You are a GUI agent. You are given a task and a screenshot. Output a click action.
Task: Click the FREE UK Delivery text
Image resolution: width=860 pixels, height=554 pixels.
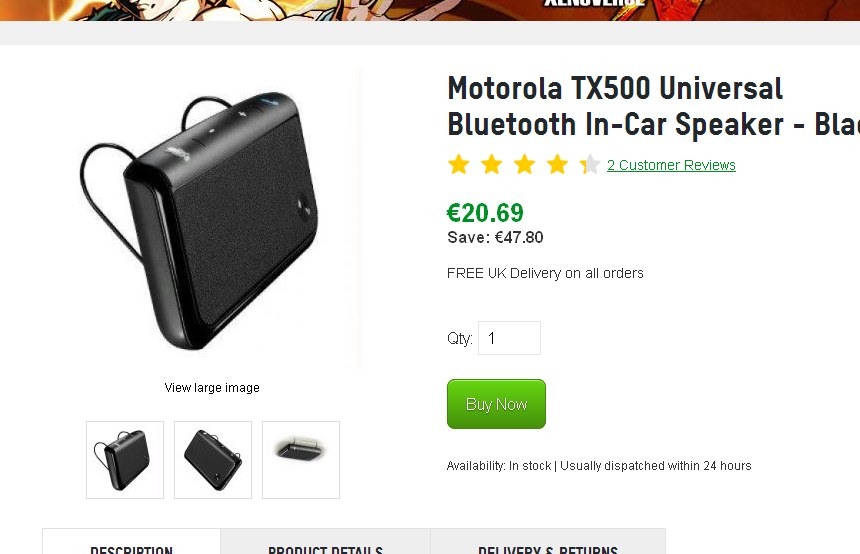pyautogui.click(x=545, y=273)
